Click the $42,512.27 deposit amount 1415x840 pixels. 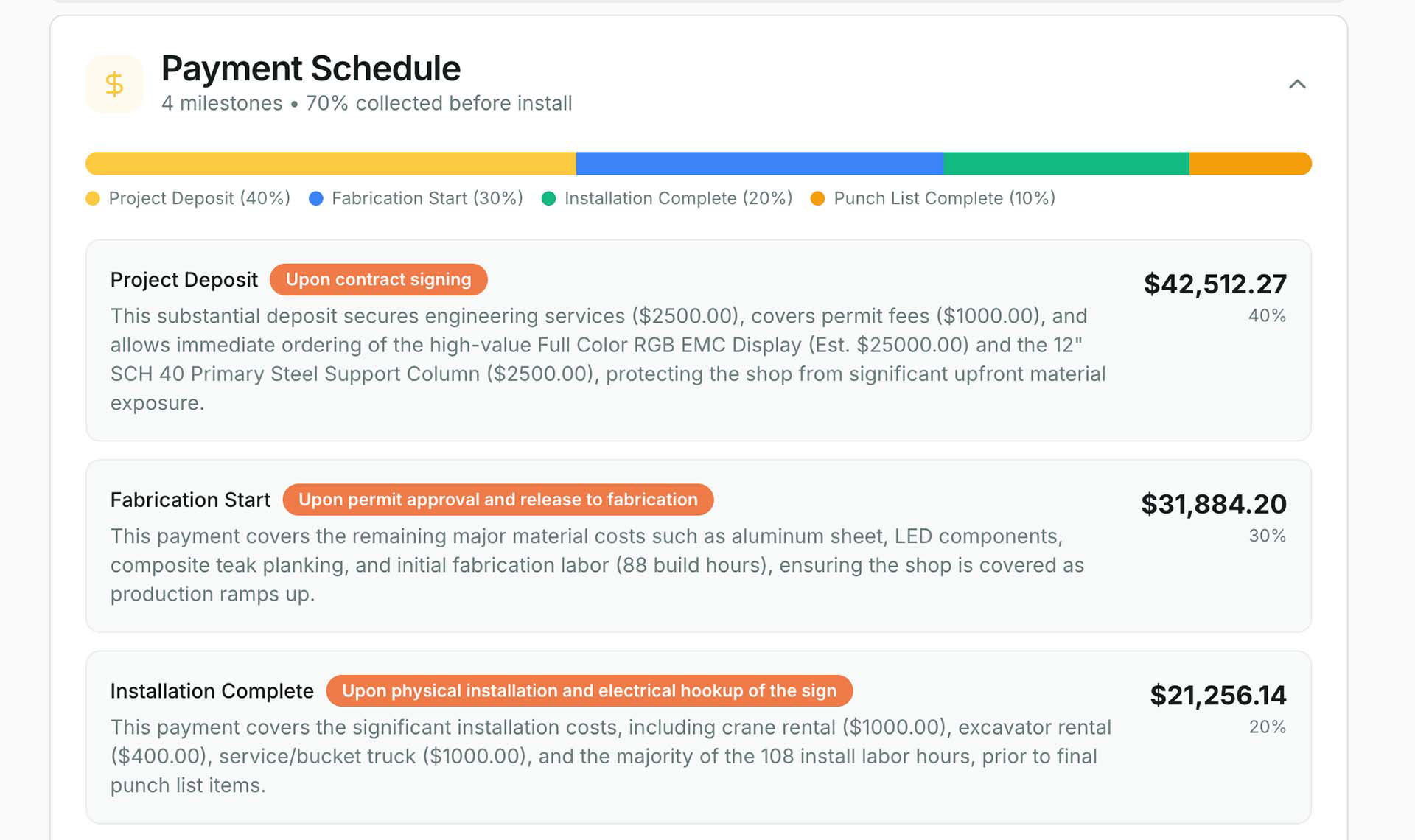pyautogui.click(x=1215, y=284)
